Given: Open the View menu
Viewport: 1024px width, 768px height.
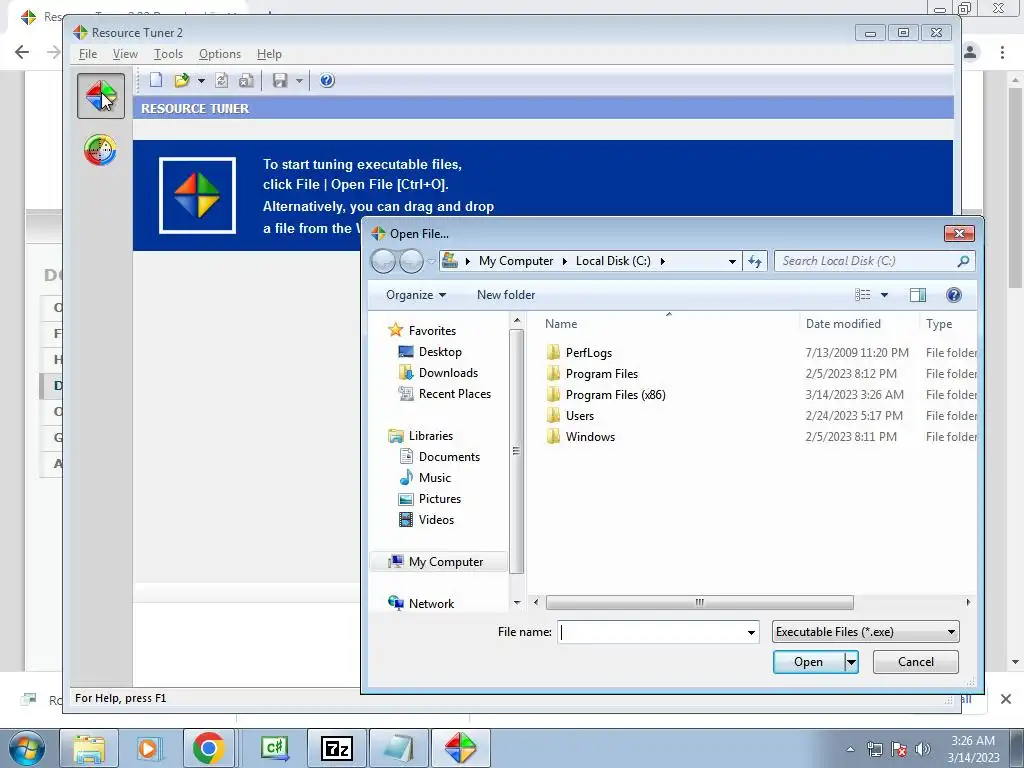Looking at the screenshot, I should tap(125, 54).
